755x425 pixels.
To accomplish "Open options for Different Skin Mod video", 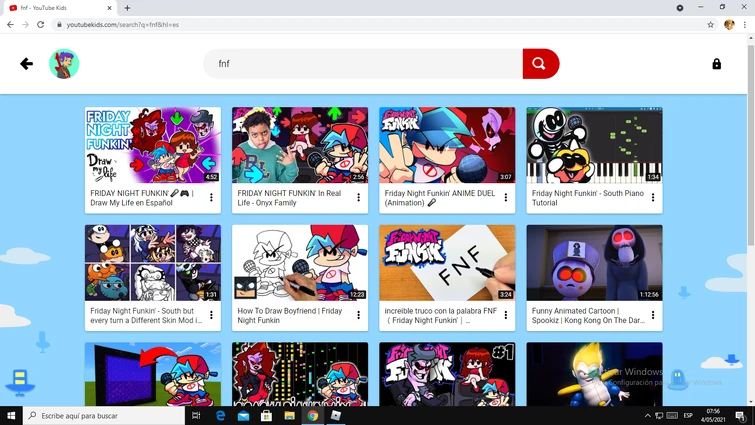I will coord(211,315).
